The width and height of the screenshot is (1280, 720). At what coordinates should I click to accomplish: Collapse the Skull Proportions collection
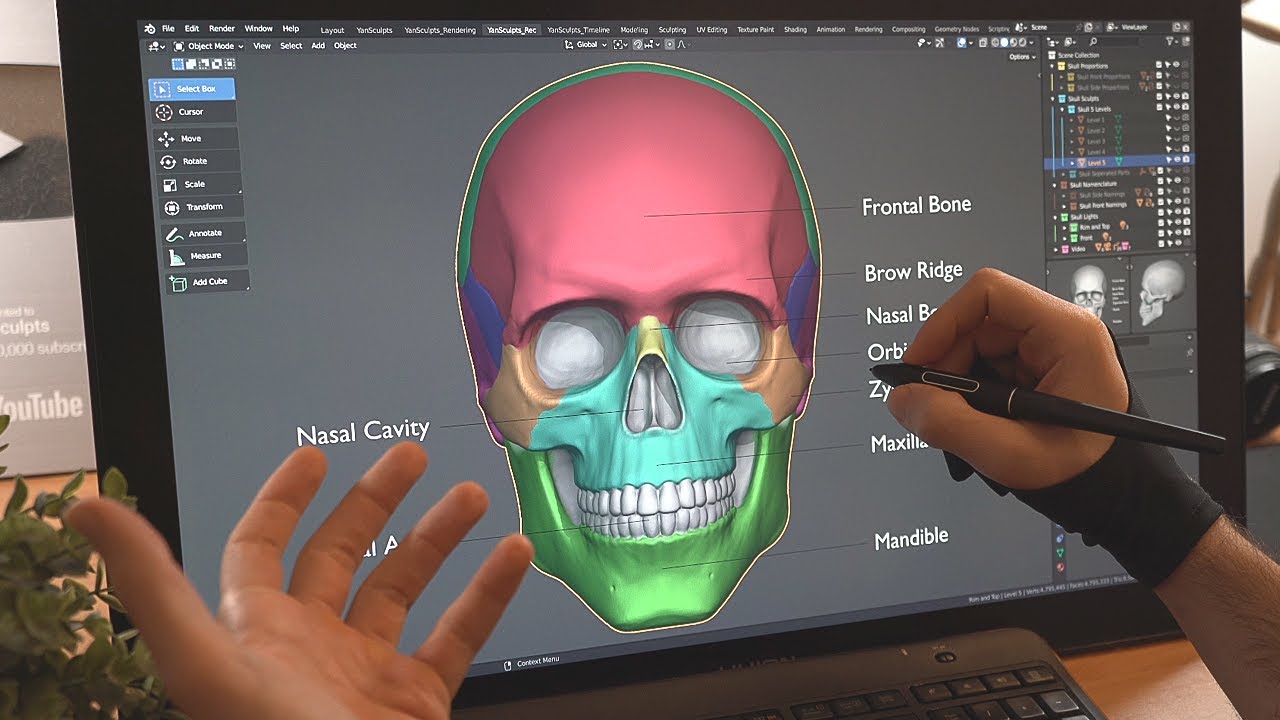[x=1052, y=66]
